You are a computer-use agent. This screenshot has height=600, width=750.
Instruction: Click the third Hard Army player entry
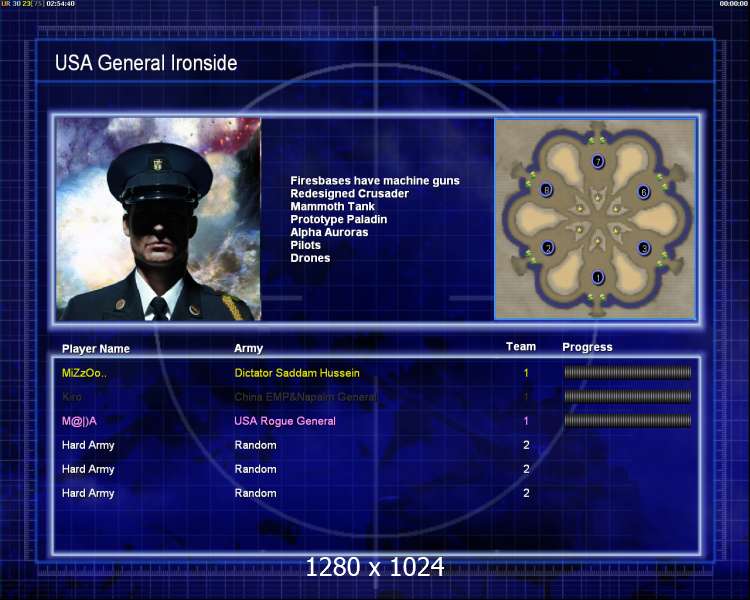[x=88, y=493]
